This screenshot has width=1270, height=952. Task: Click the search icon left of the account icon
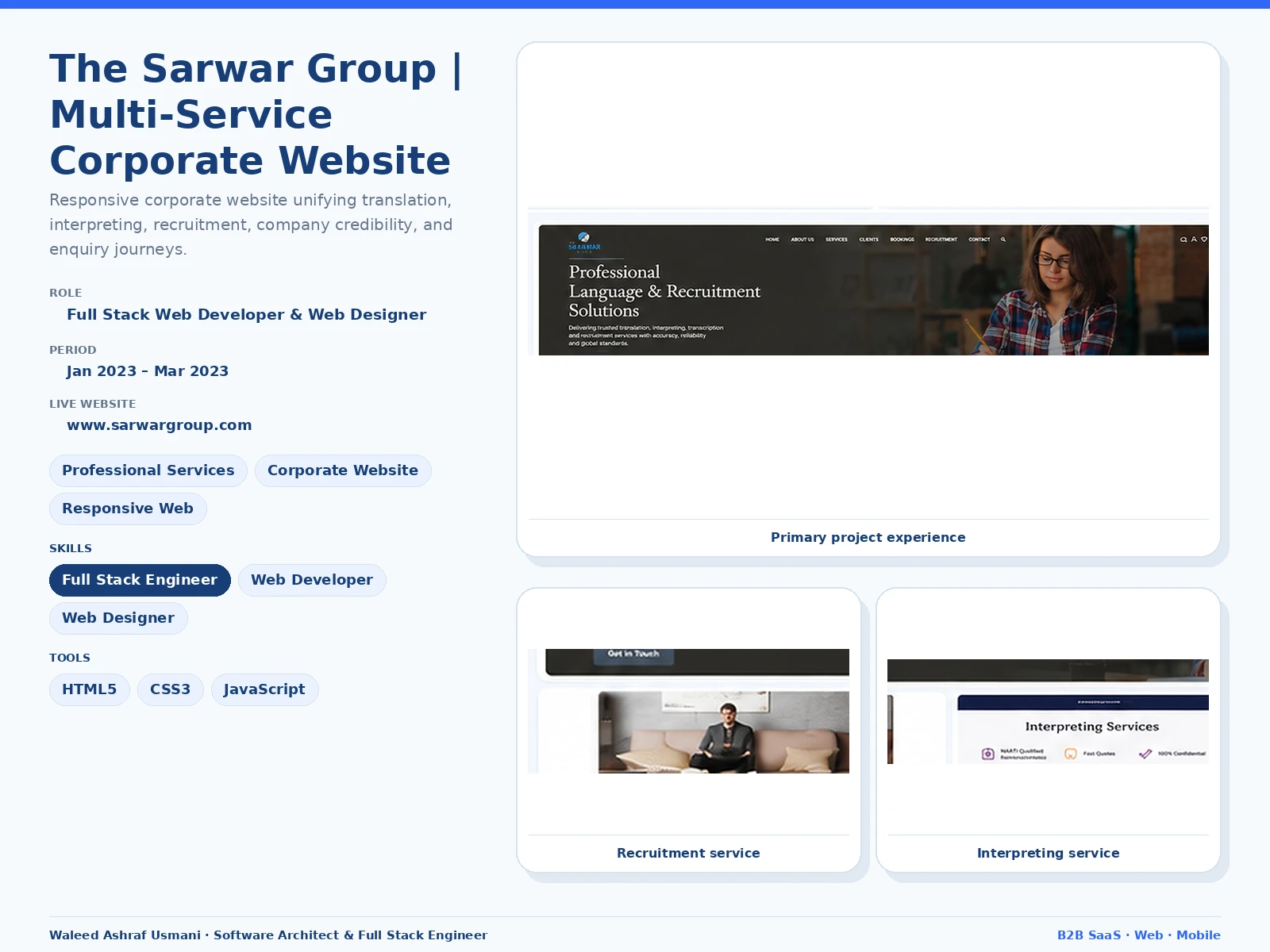pos(1183,239)
